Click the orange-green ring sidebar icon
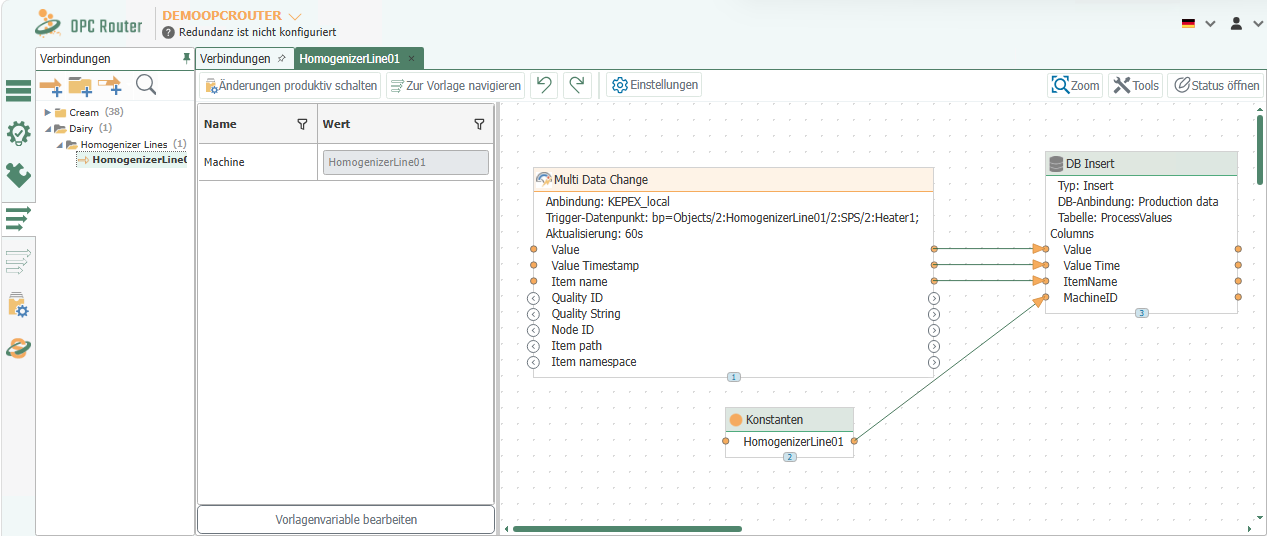Image resolution: width=1267 pixels, height=536 pixels. pos(18,348)
